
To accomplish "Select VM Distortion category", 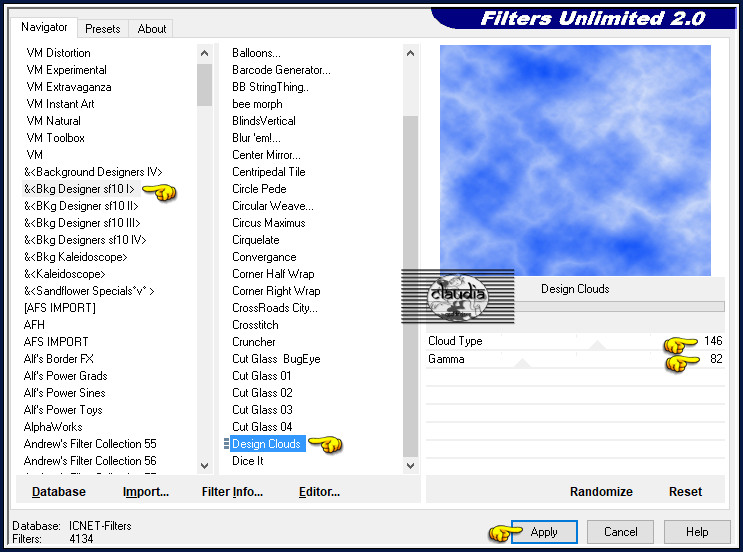I will pos(58,53).
